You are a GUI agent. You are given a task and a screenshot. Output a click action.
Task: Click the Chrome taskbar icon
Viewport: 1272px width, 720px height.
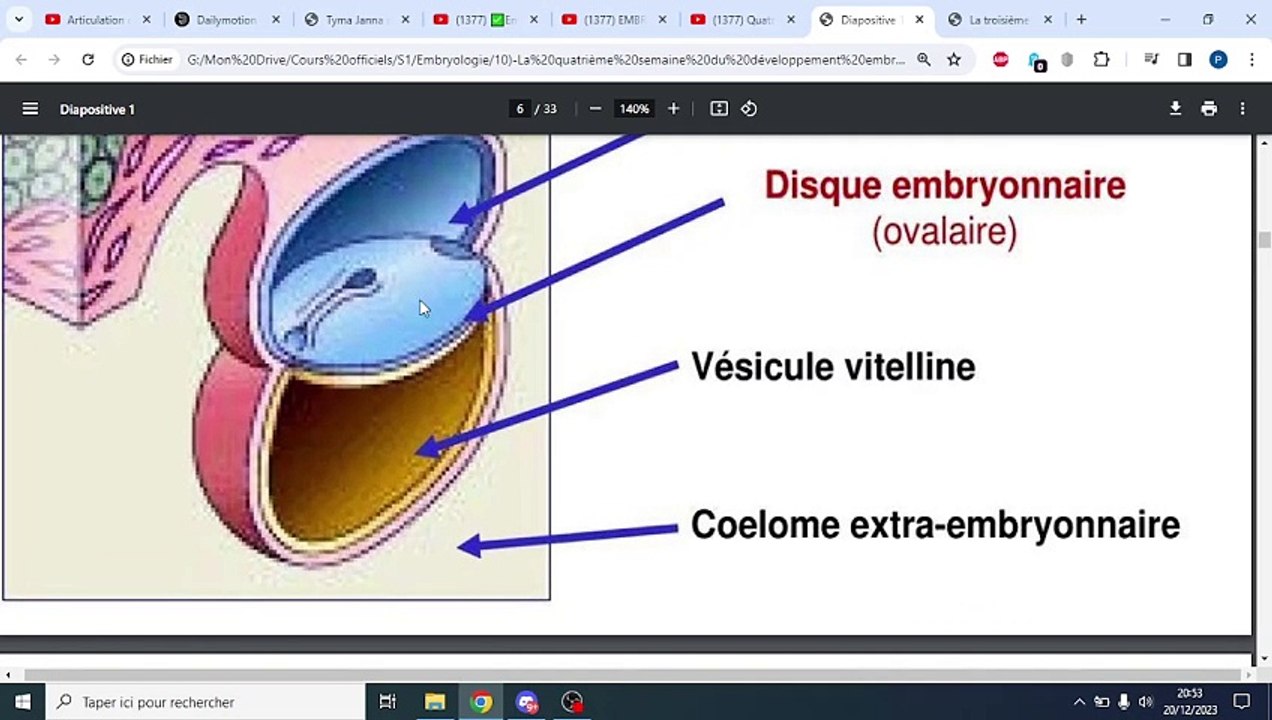[x=481, y=702]
